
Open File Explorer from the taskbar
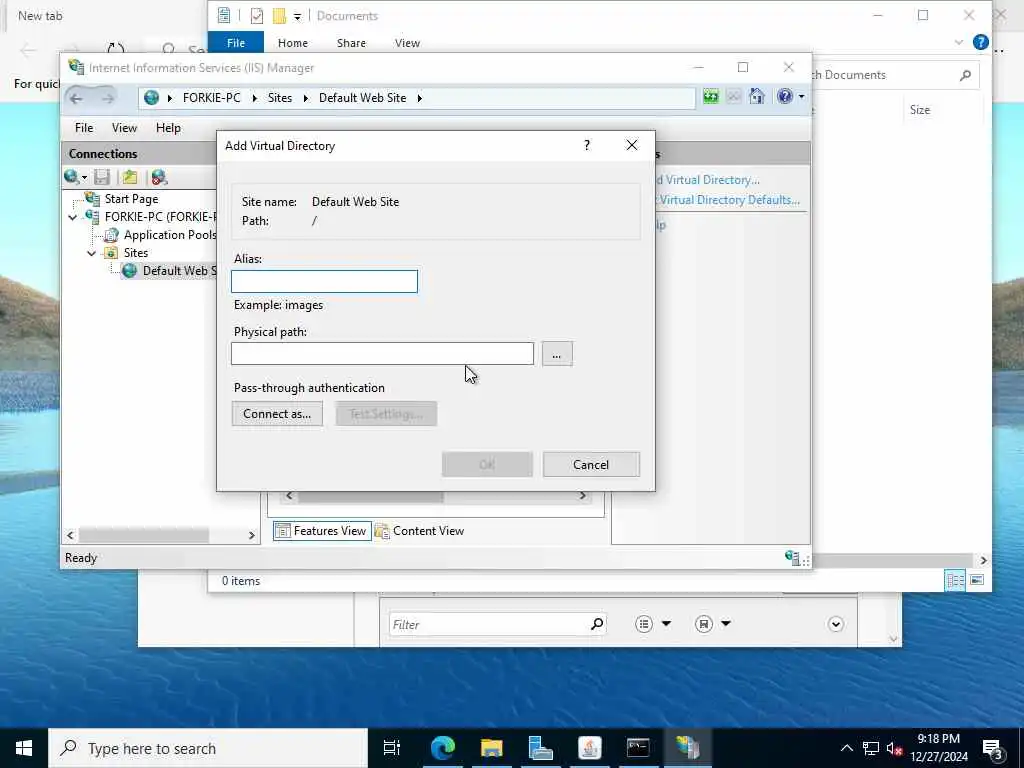[491, 748]
